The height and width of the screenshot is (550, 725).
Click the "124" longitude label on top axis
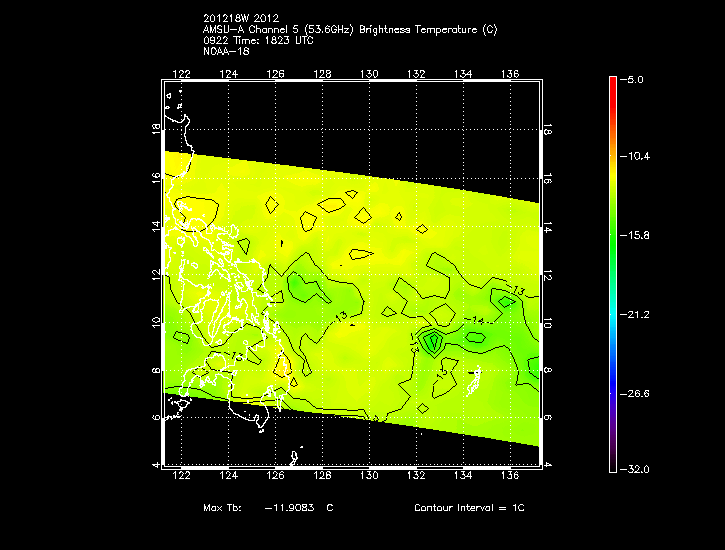(228, 74)
